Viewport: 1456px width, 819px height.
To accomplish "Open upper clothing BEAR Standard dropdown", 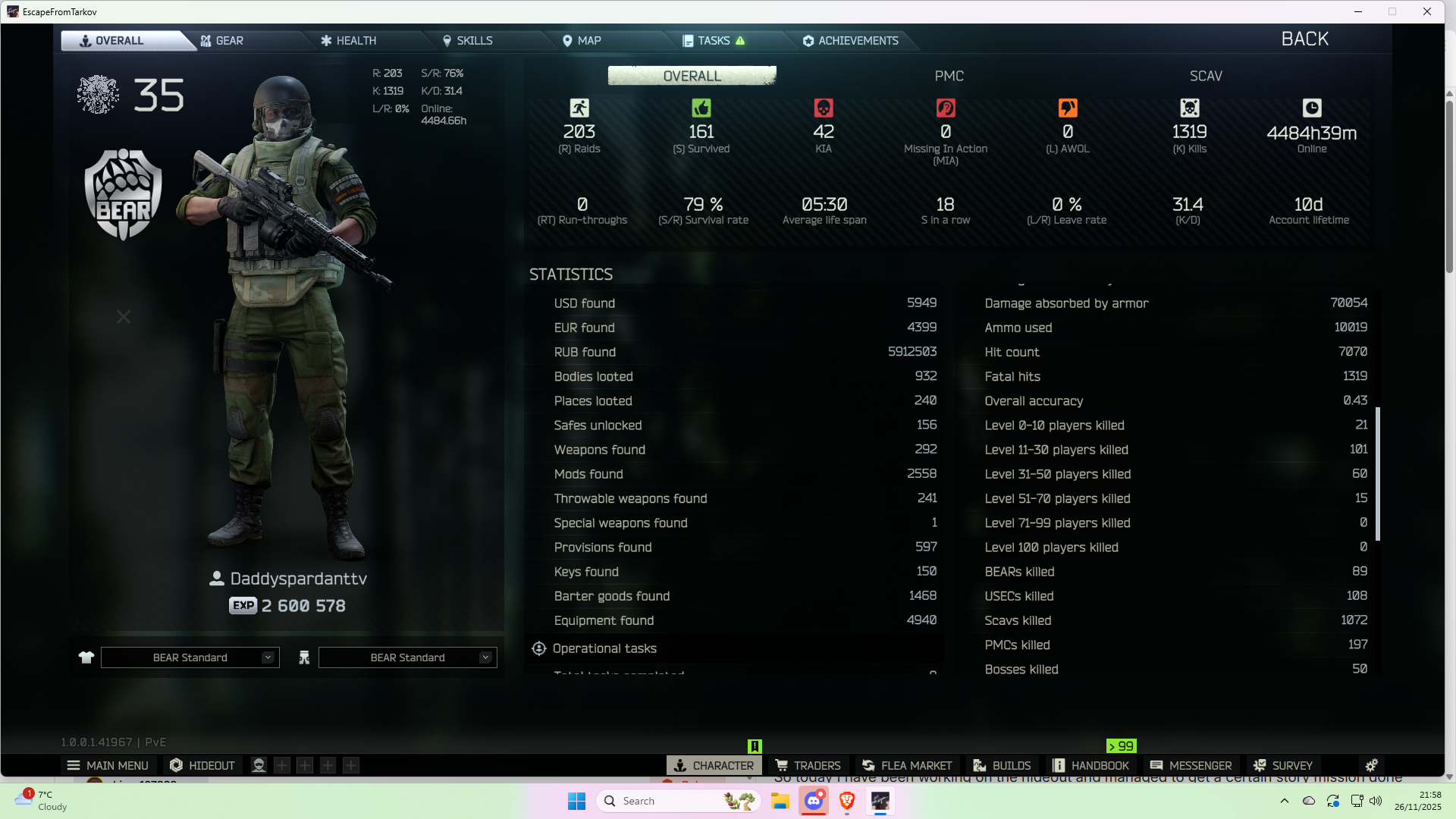I will (190, 657).
